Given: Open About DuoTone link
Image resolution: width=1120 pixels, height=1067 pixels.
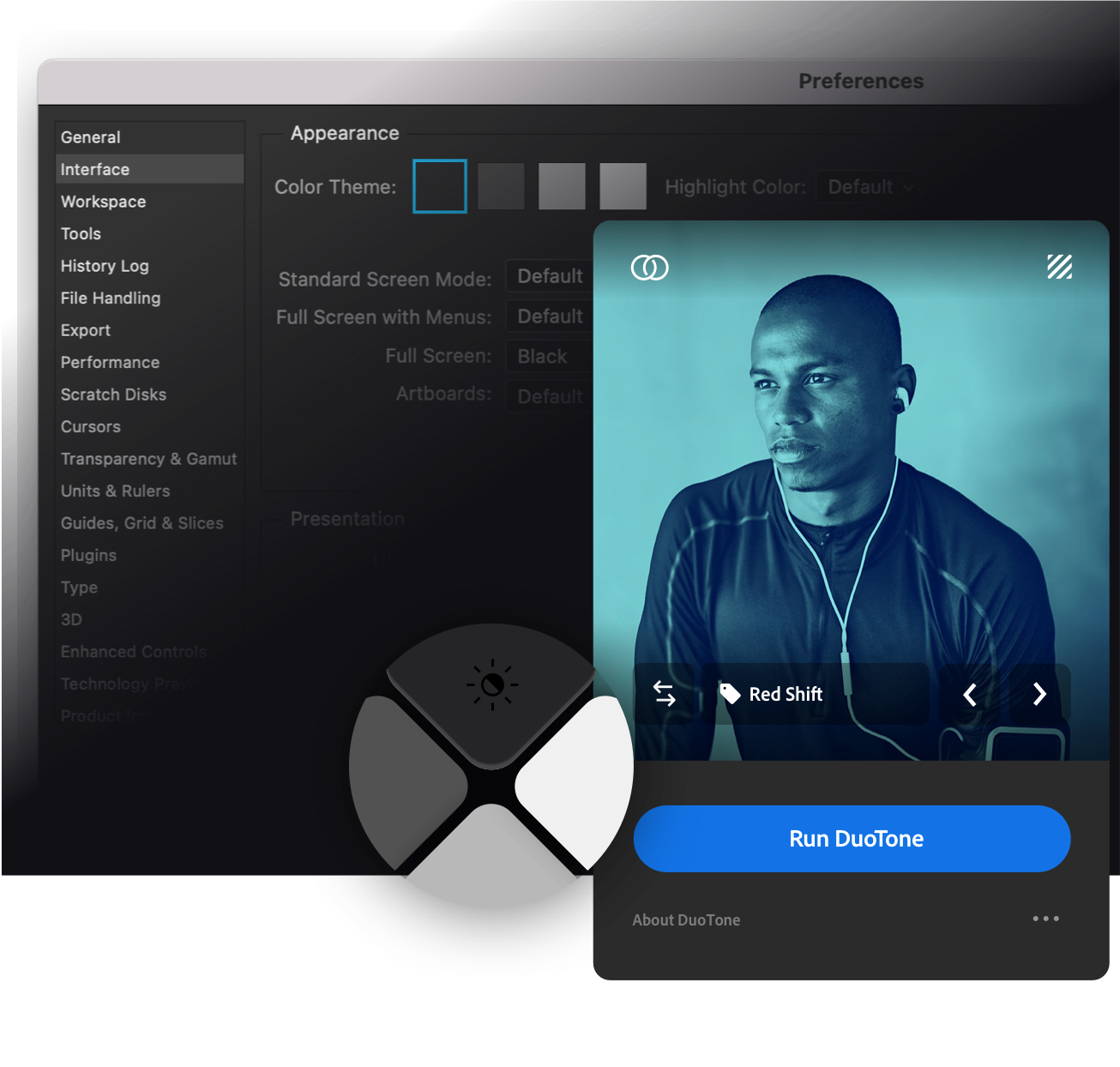Looking at the screenshot, I should pos(686,919).
